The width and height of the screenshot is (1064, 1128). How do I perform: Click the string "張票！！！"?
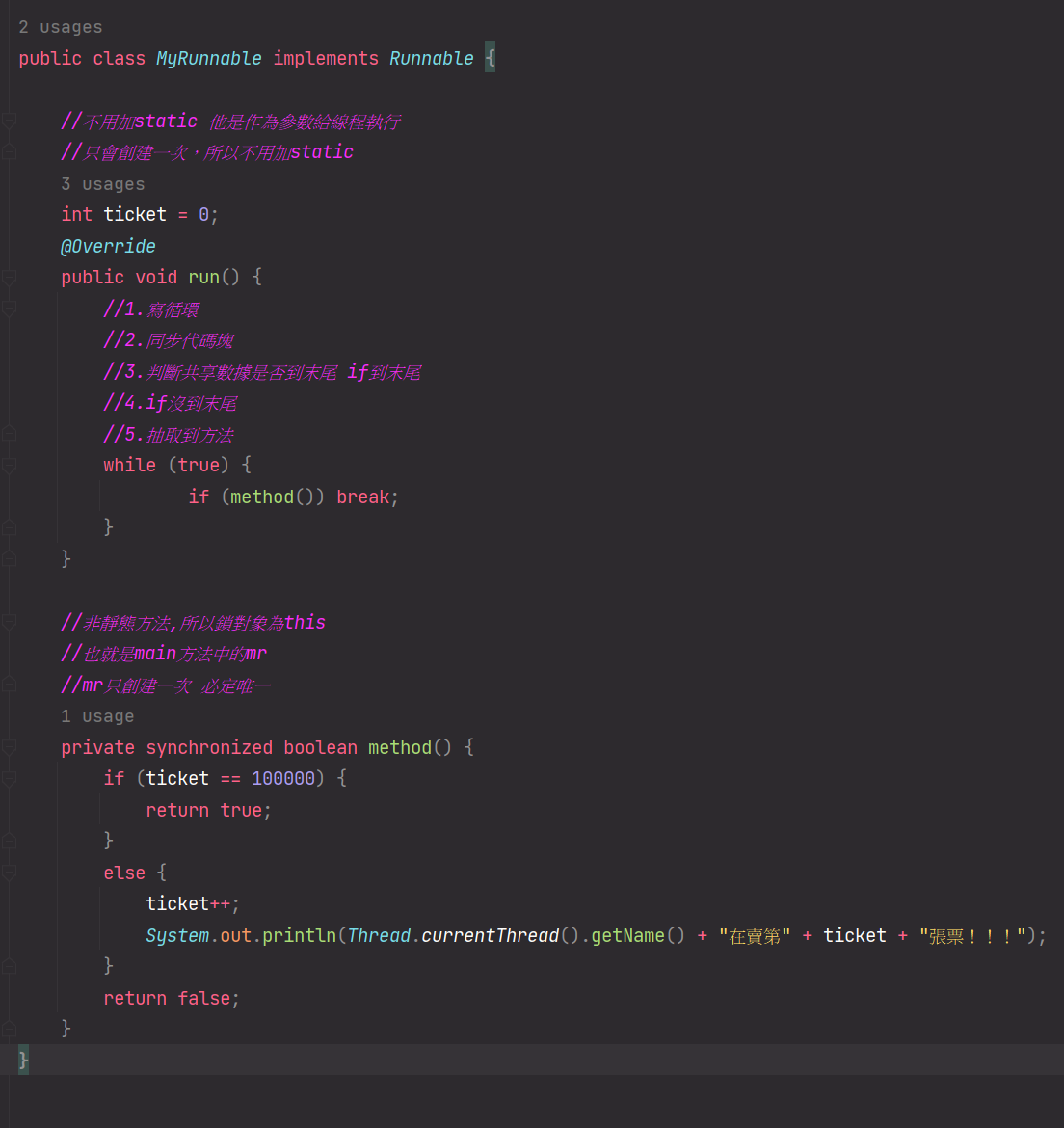coord(972,936)
